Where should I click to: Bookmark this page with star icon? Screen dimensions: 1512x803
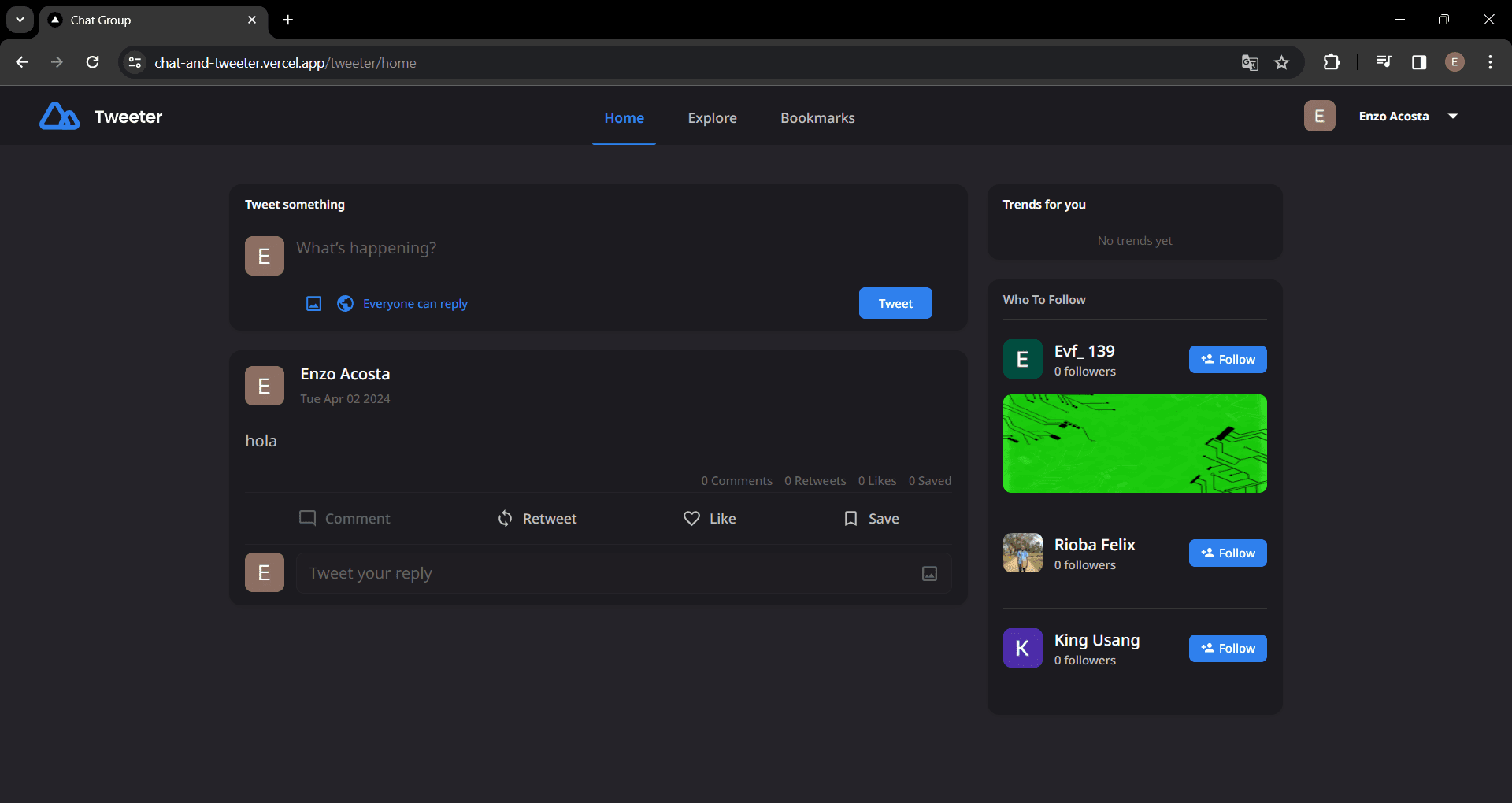click(1281, 63)
